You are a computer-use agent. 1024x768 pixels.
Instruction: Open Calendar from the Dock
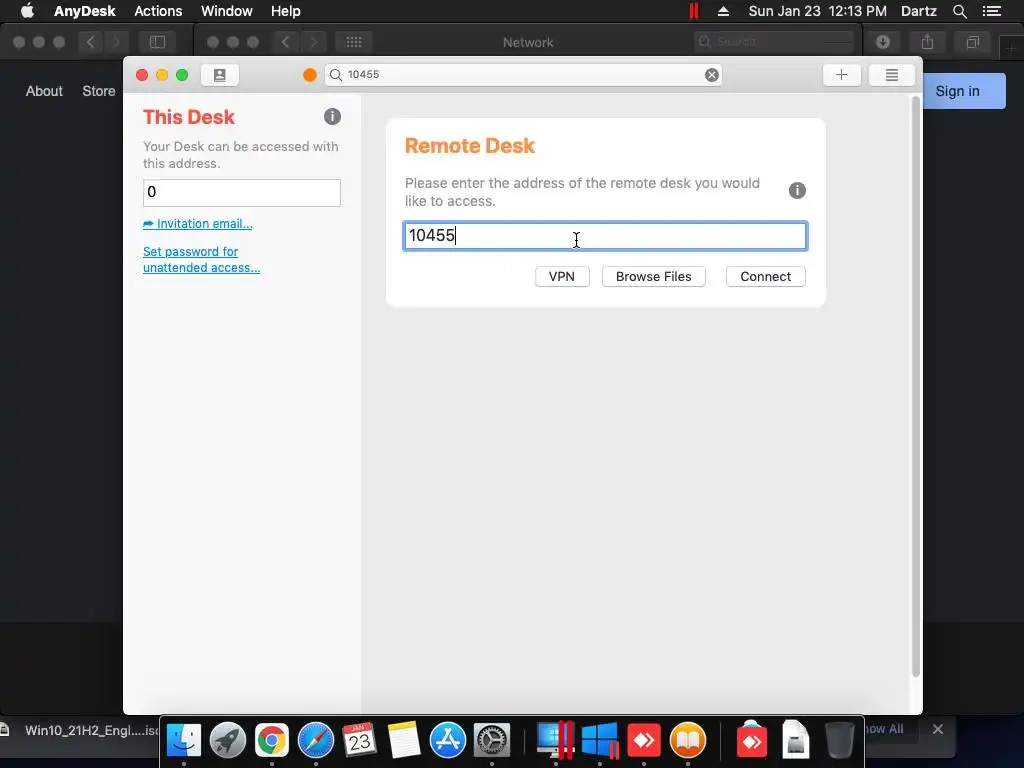coord(359,741)
